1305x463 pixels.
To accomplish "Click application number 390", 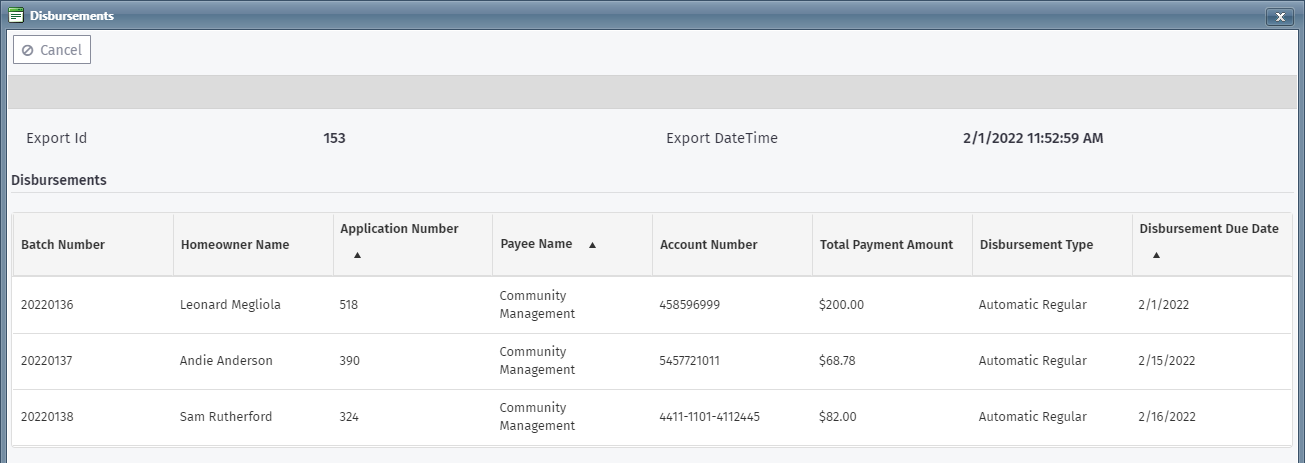I will [x=349, y=361].
